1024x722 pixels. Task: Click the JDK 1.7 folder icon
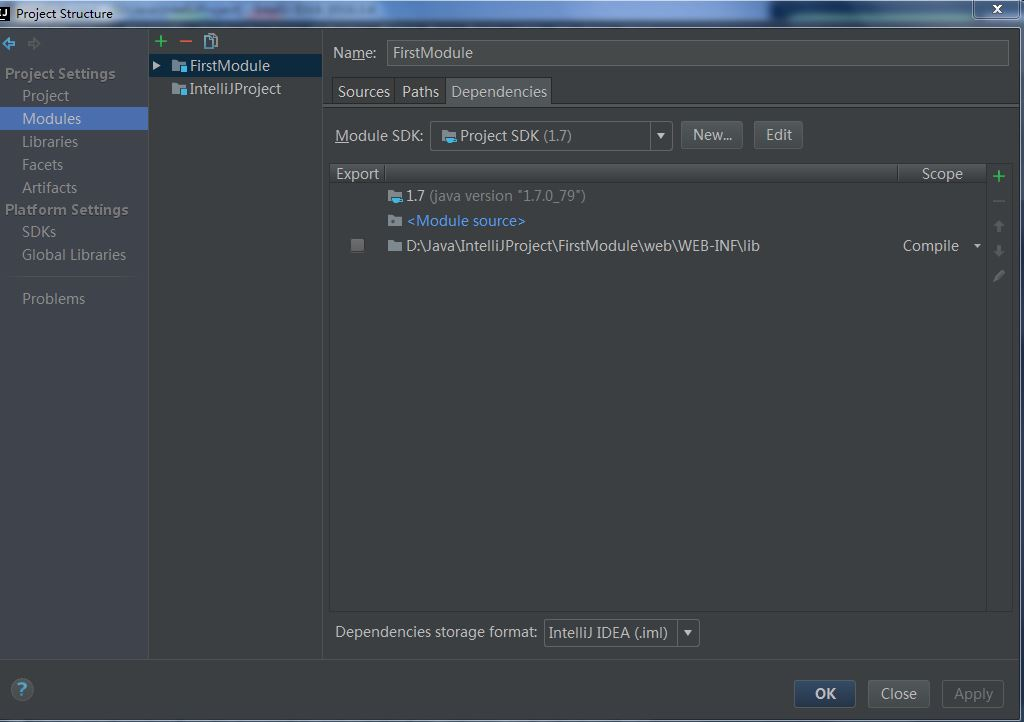(x=394, y=196)
